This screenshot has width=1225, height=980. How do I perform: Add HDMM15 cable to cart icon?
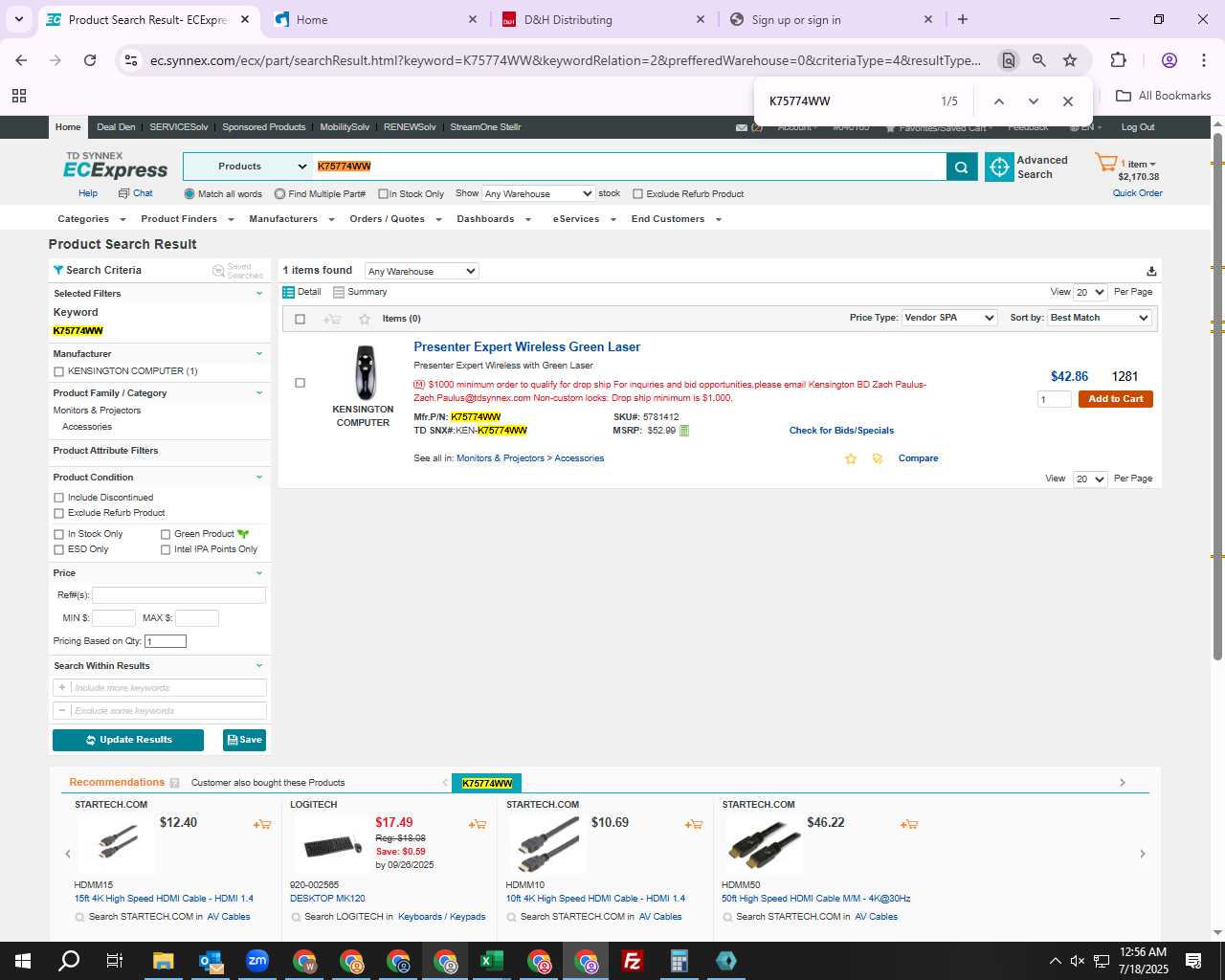click(262, 824)
